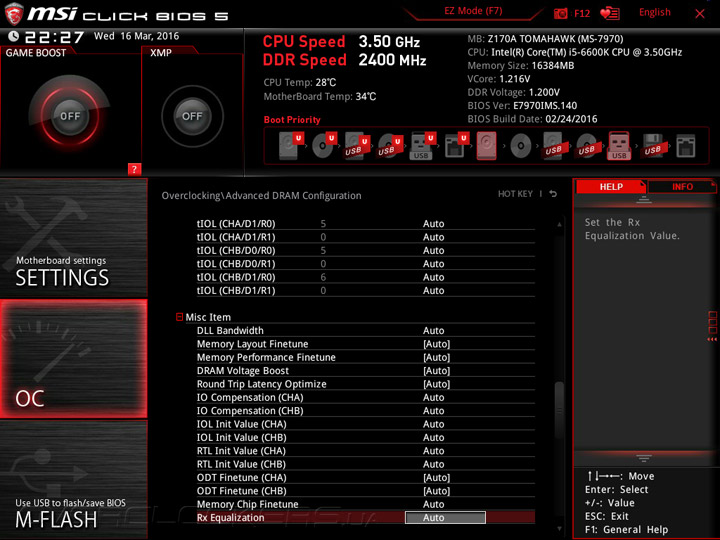The image size is (720, 540).
Task: Open ODT Finetune (CHA) [Auto] dropdown
Action: (436, 478)
